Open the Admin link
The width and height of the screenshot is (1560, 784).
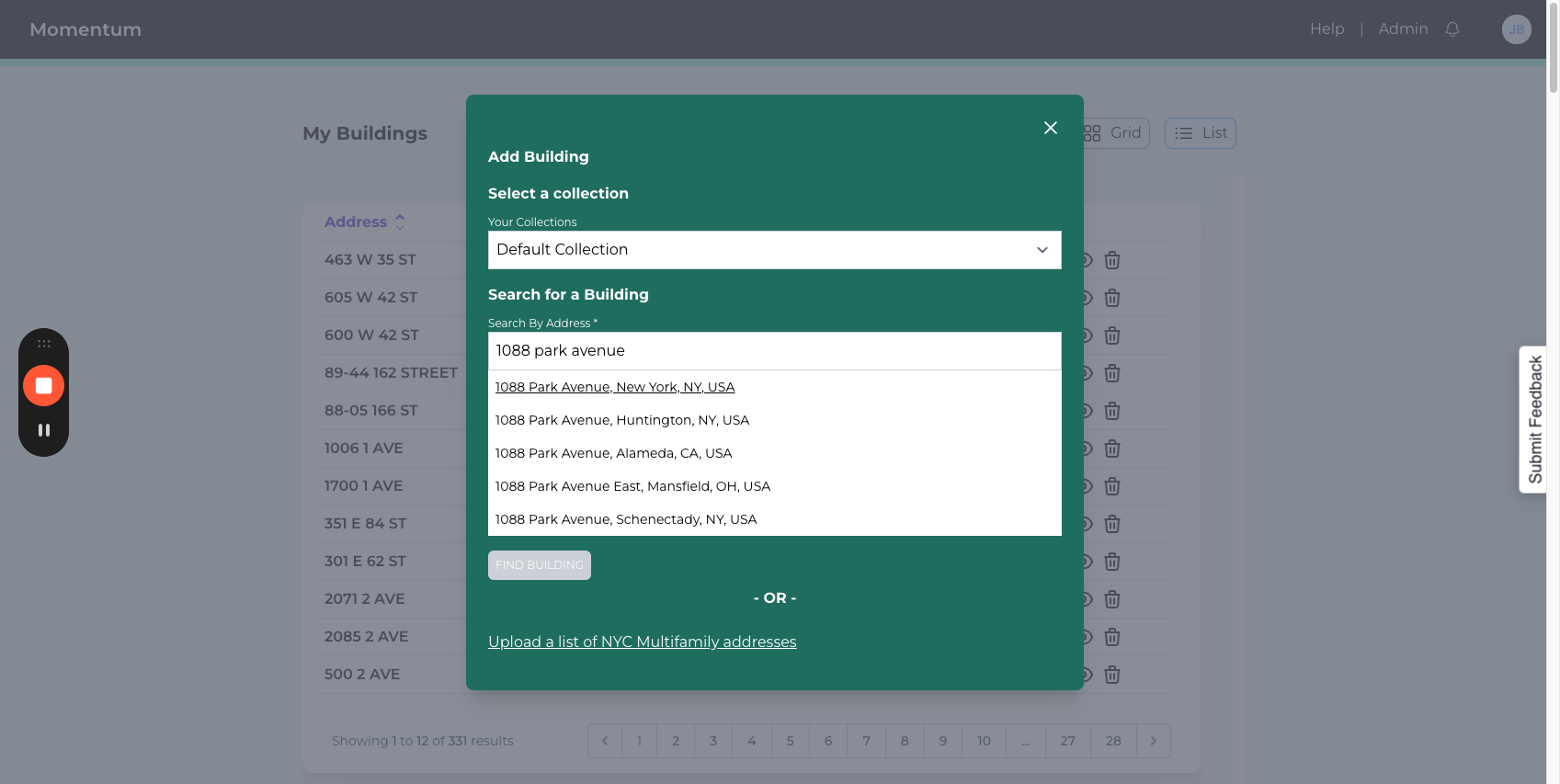1403,28
